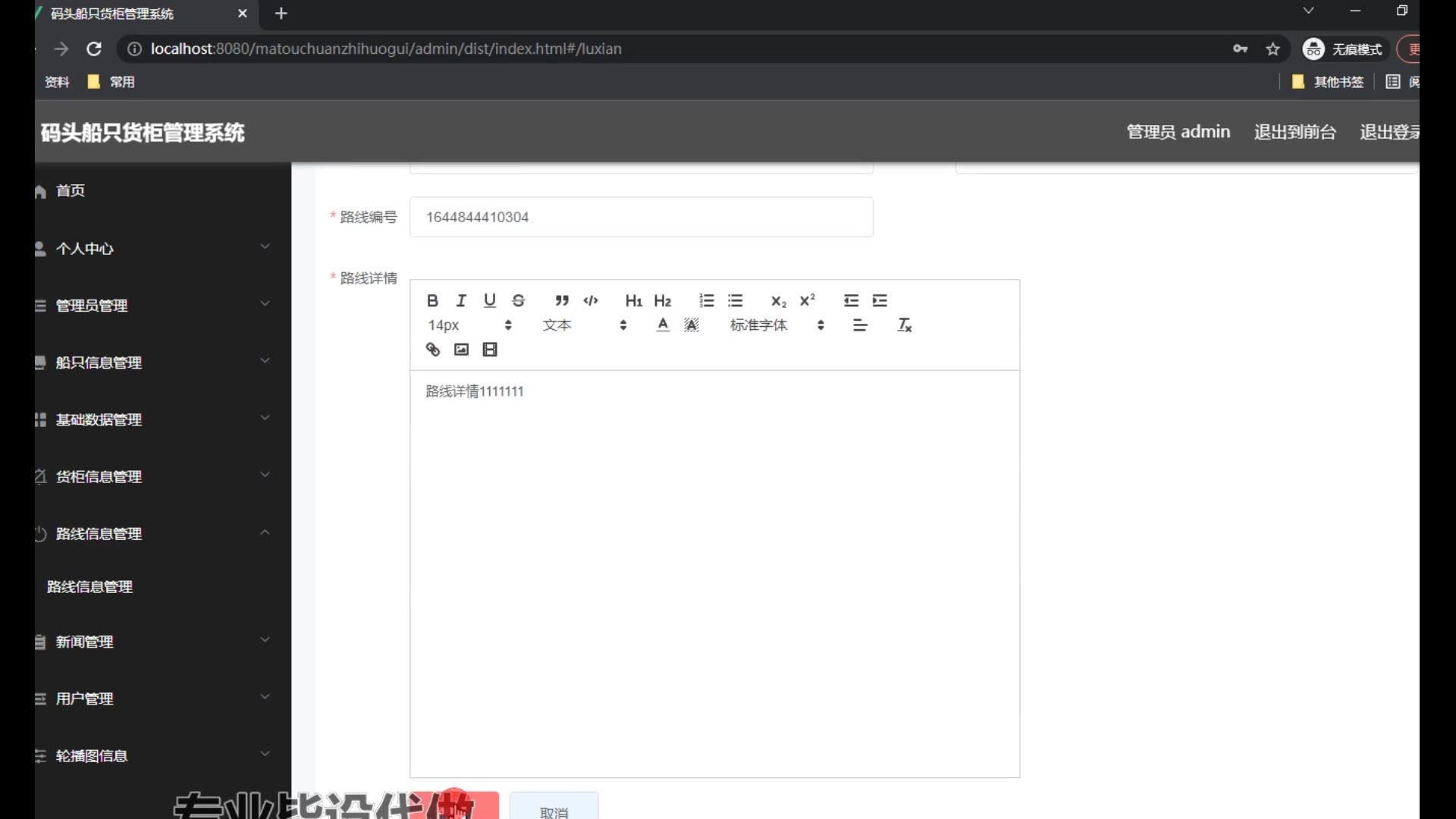
Task: Reload the page in browser
Action: 94,49
